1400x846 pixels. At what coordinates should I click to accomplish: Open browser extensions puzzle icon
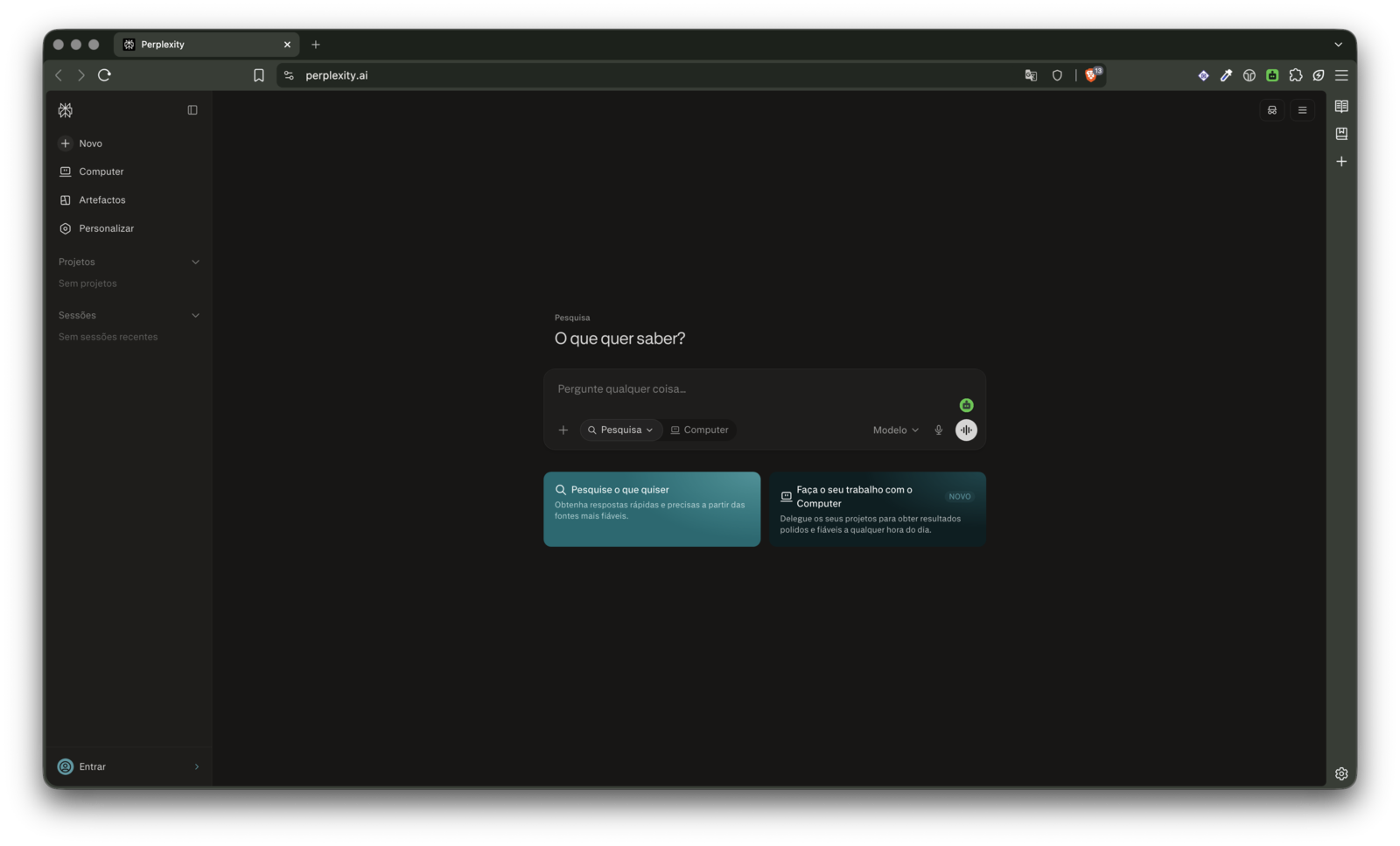pos(1296,75)
